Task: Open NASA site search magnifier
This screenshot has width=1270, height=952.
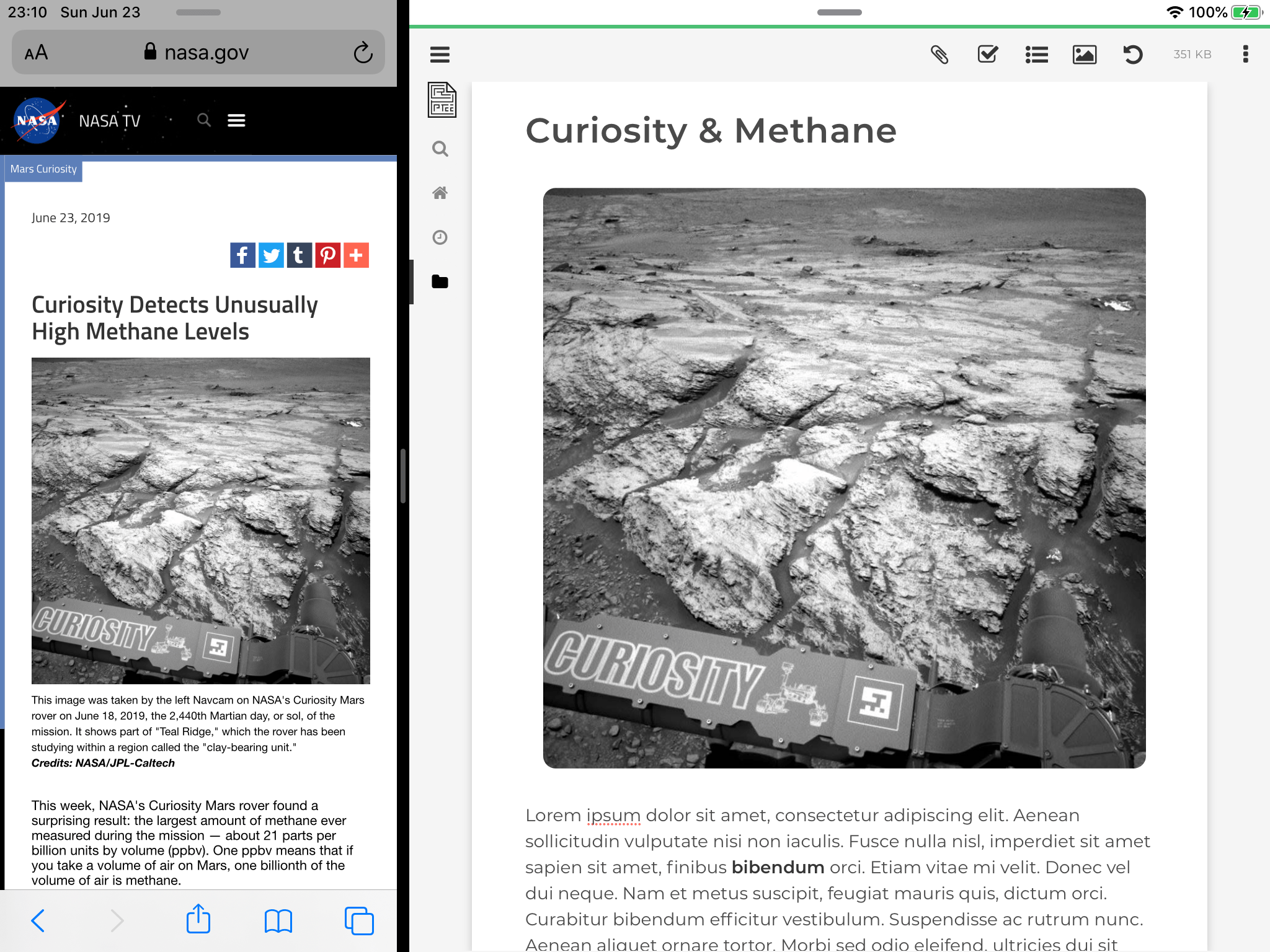Action: pos(203,120)
